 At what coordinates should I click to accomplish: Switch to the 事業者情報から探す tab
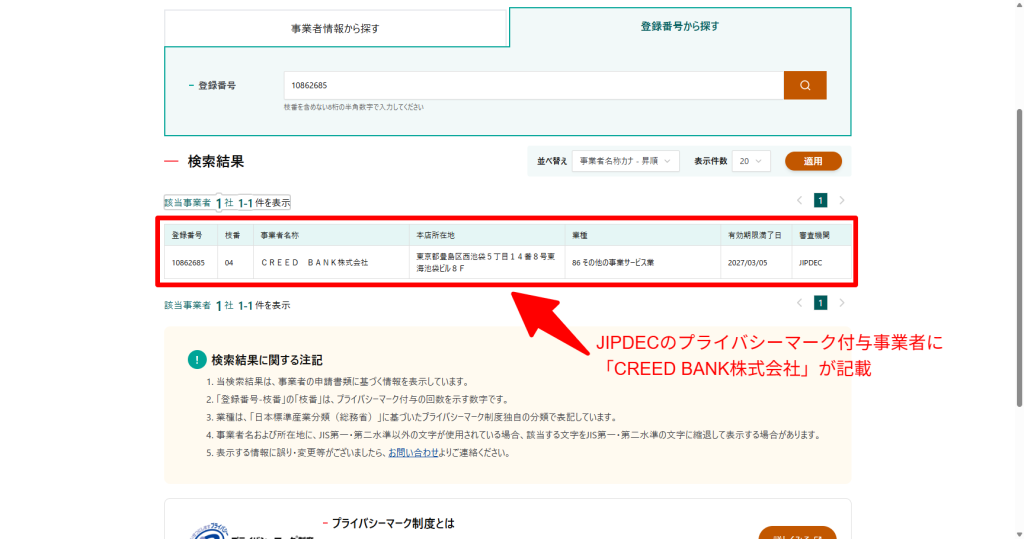335,28
